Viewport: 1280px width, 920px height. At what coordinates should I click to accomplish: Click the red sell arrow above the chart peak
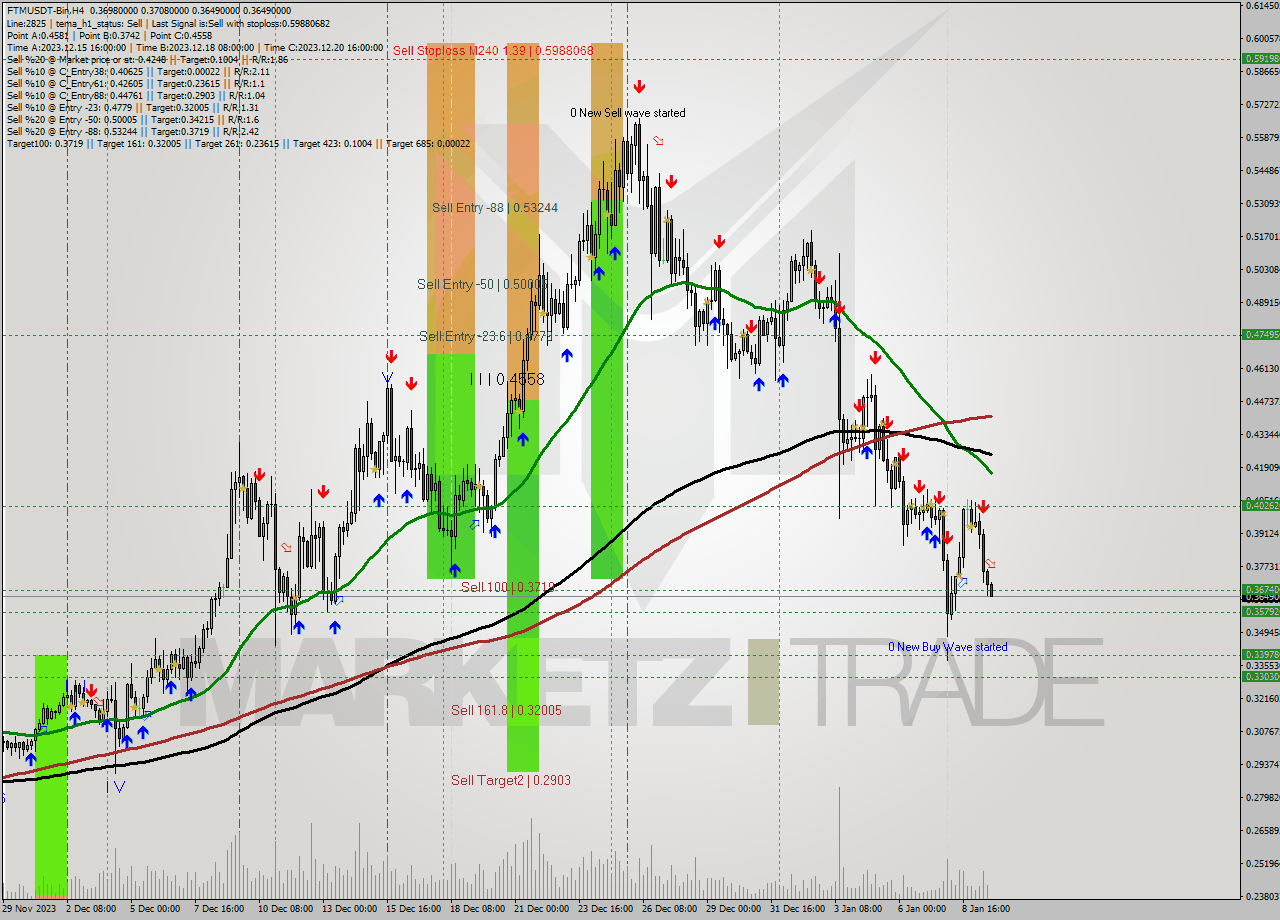pos(639,87)
